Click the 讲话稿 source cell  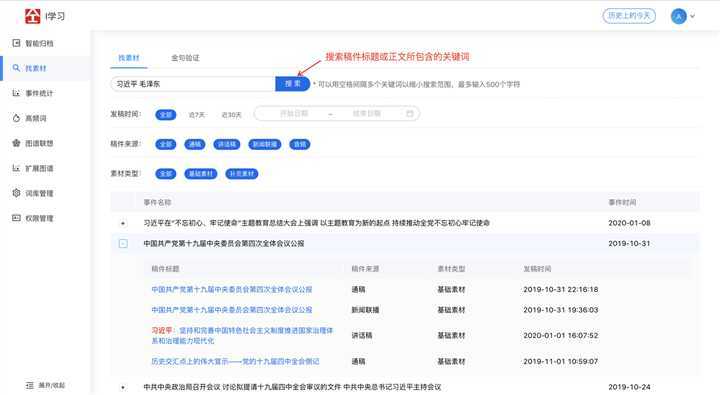362,335
